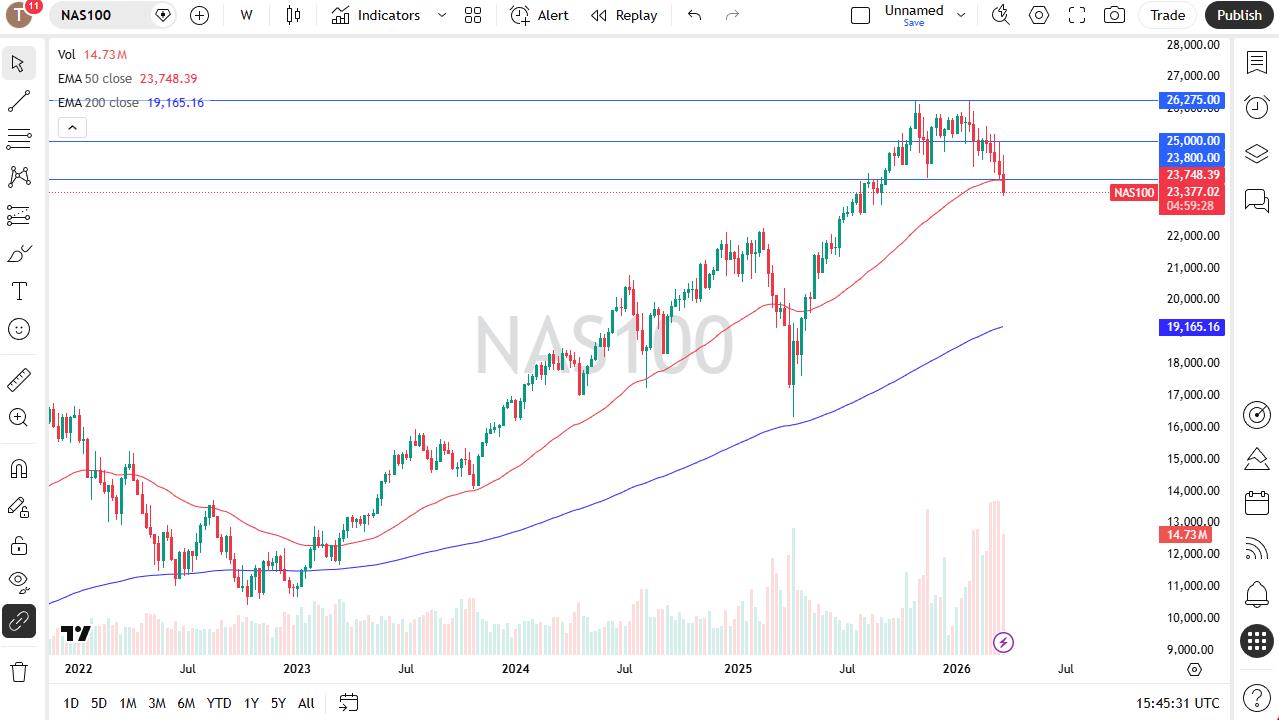Image resolution: width=1279 pixels, height=720 pixels.
Task: Open the Alerts clock panel icon
Action: [x=1256, y=107]
